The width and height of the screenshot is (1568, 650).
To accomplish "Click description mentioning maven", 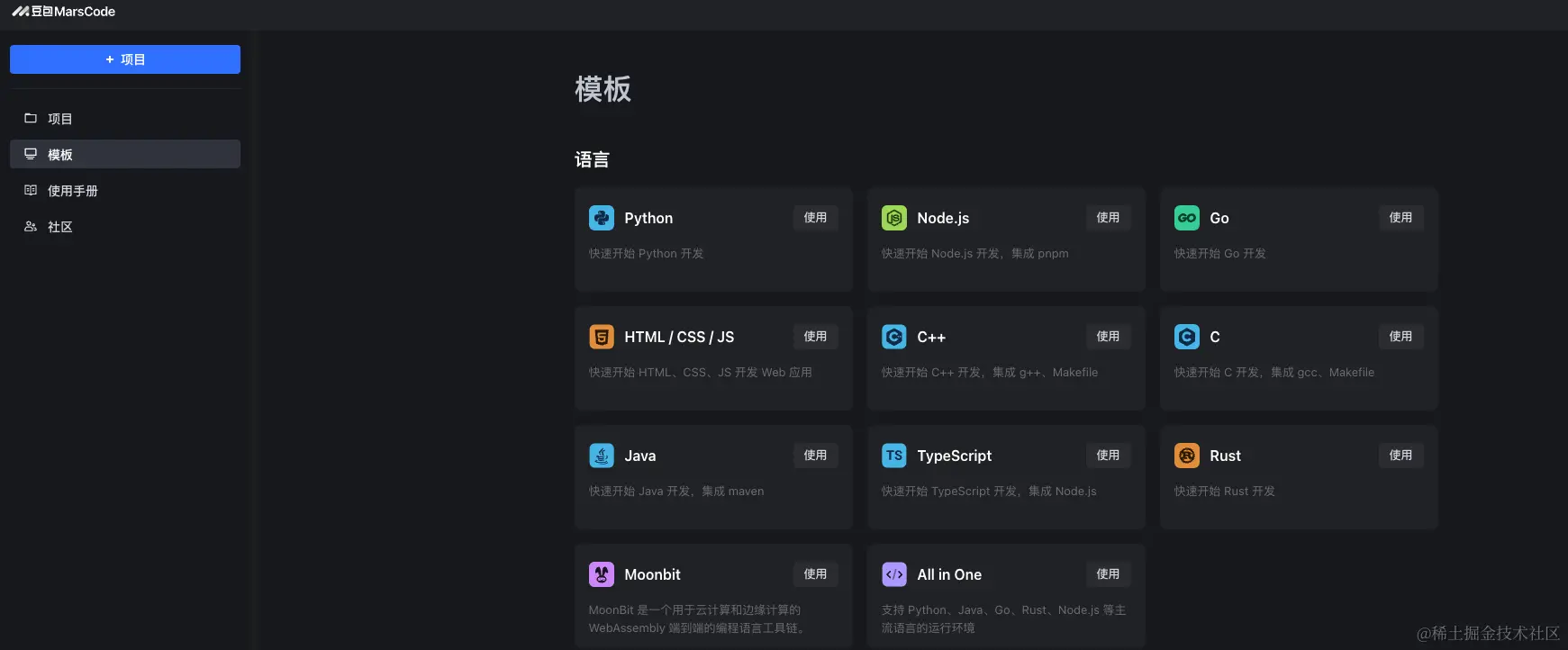I will pos(676,492).
